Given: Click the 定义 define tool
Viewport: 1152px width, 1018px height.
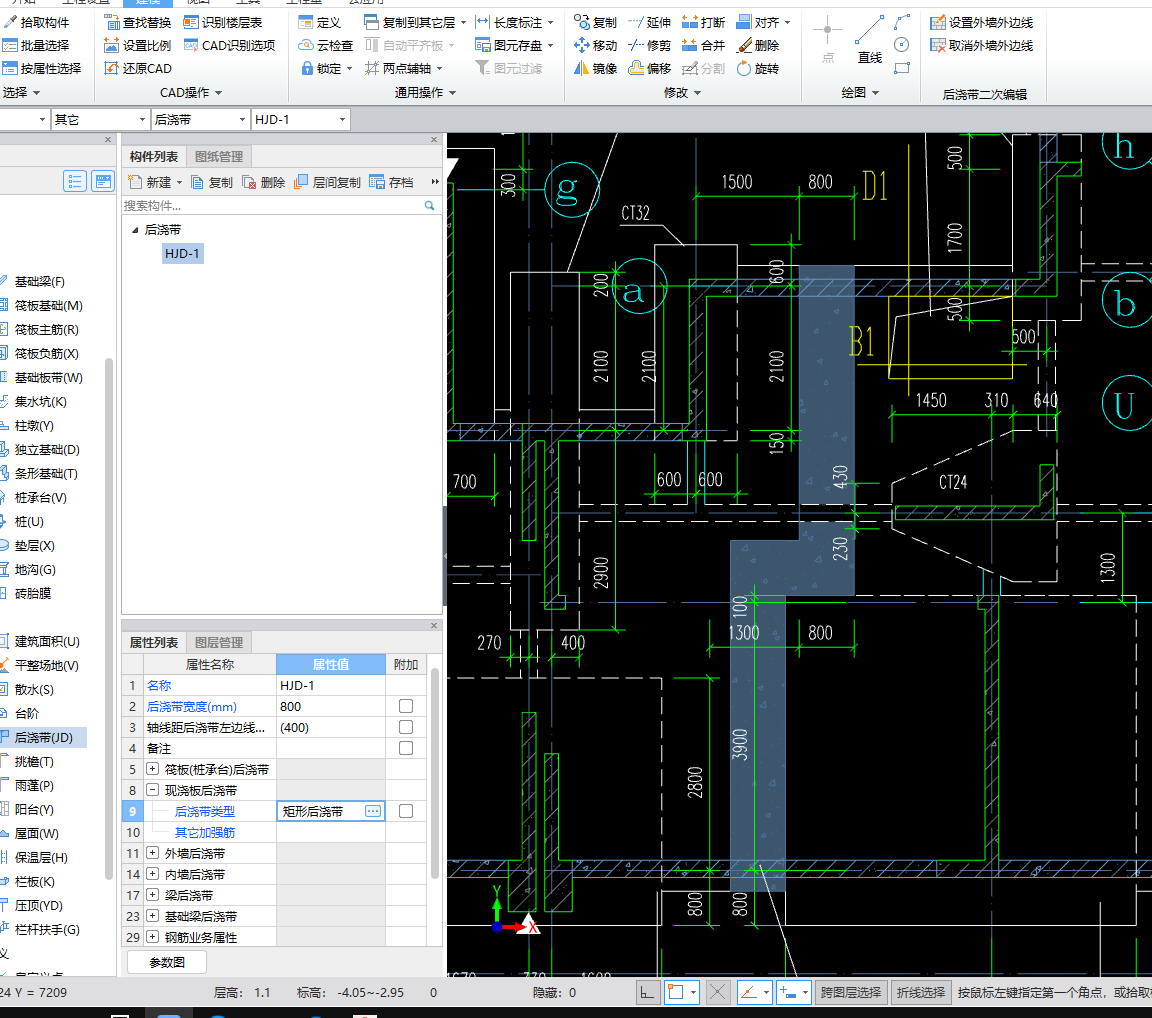Looking at the screenshot, I should (320, 23).
